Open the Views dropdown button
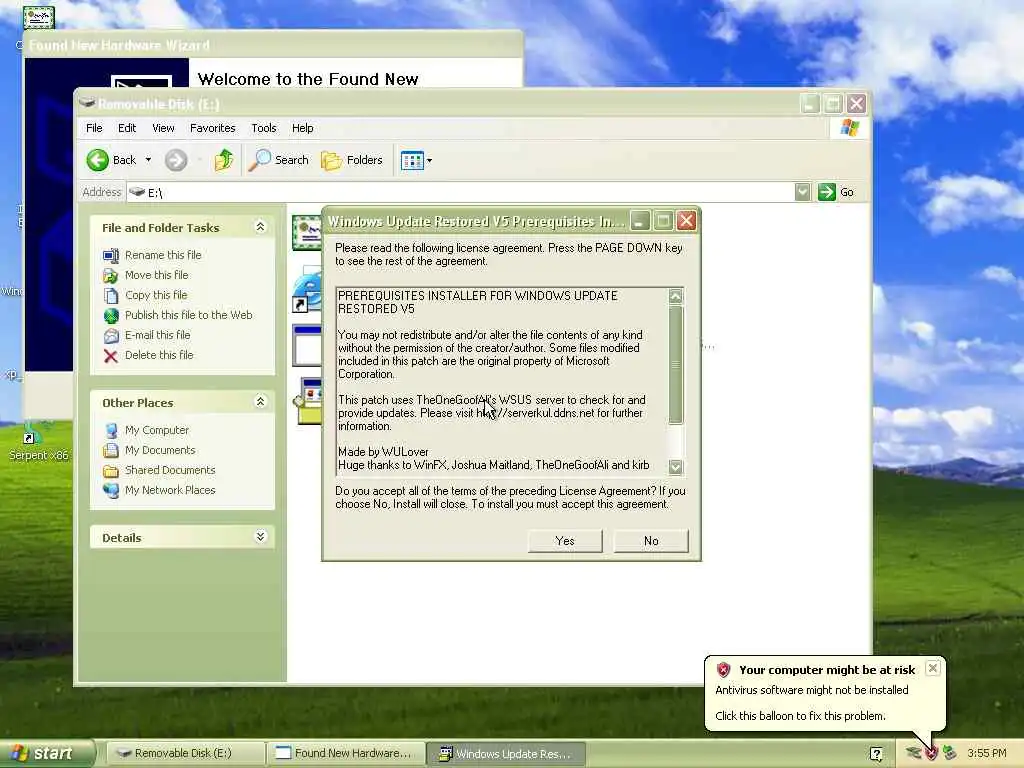 pos(416,160)
